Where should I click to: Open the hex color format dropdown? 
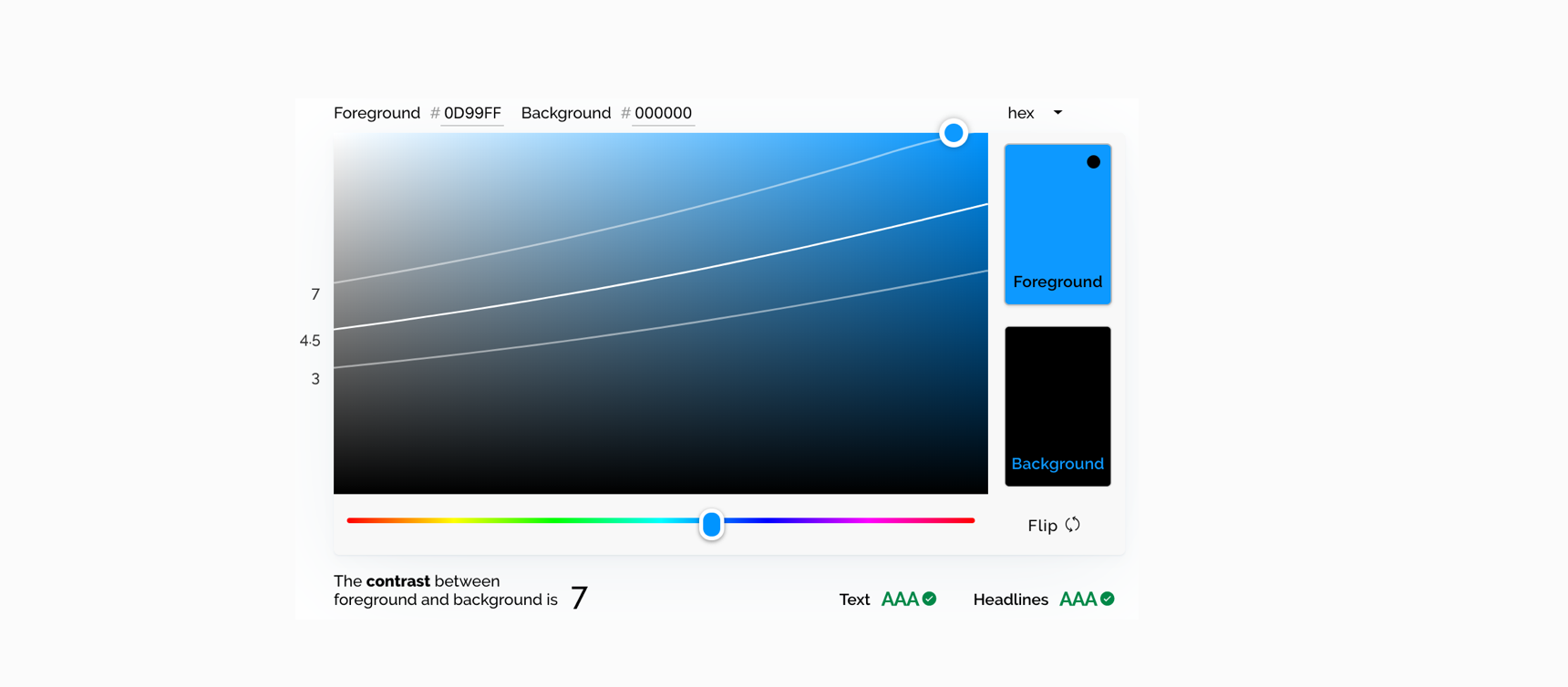1035,113
